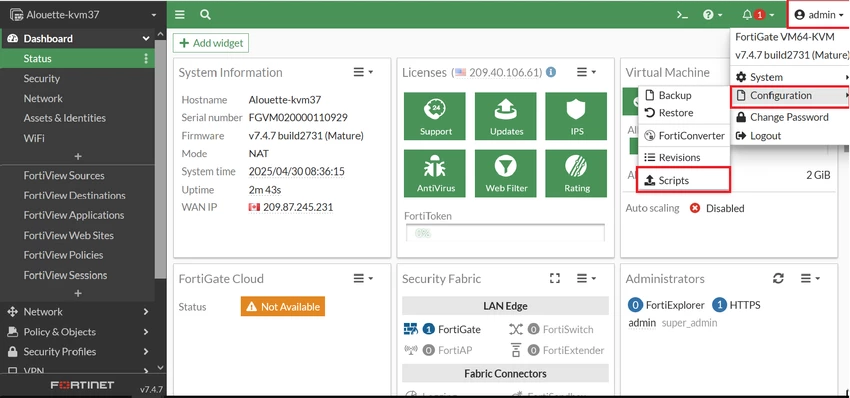Screen dimensions: 850x398
Task: Open the CLI console icon
Action: coord(682,15)
